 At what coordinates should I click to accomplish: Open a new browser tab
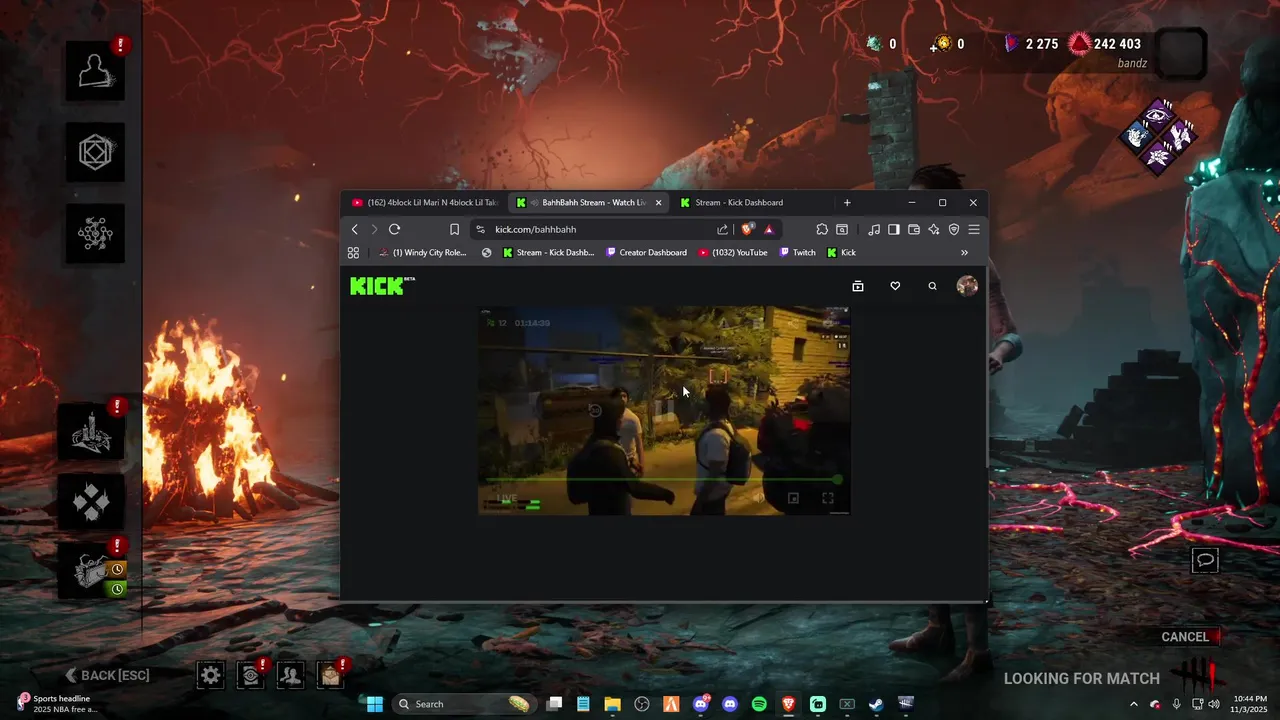click(847, 202)
